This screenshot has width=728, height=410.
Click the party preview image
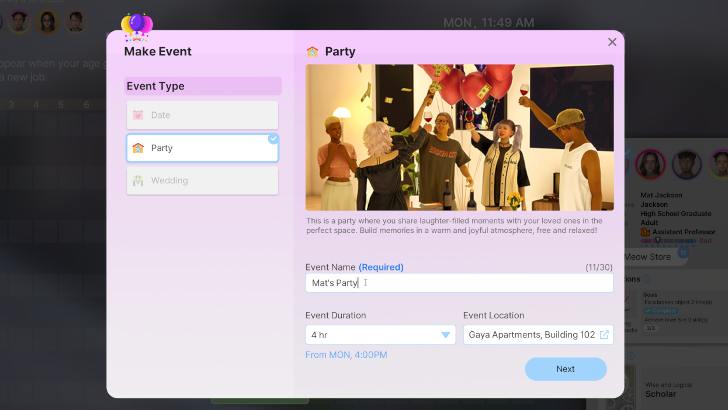pos(460,137)
